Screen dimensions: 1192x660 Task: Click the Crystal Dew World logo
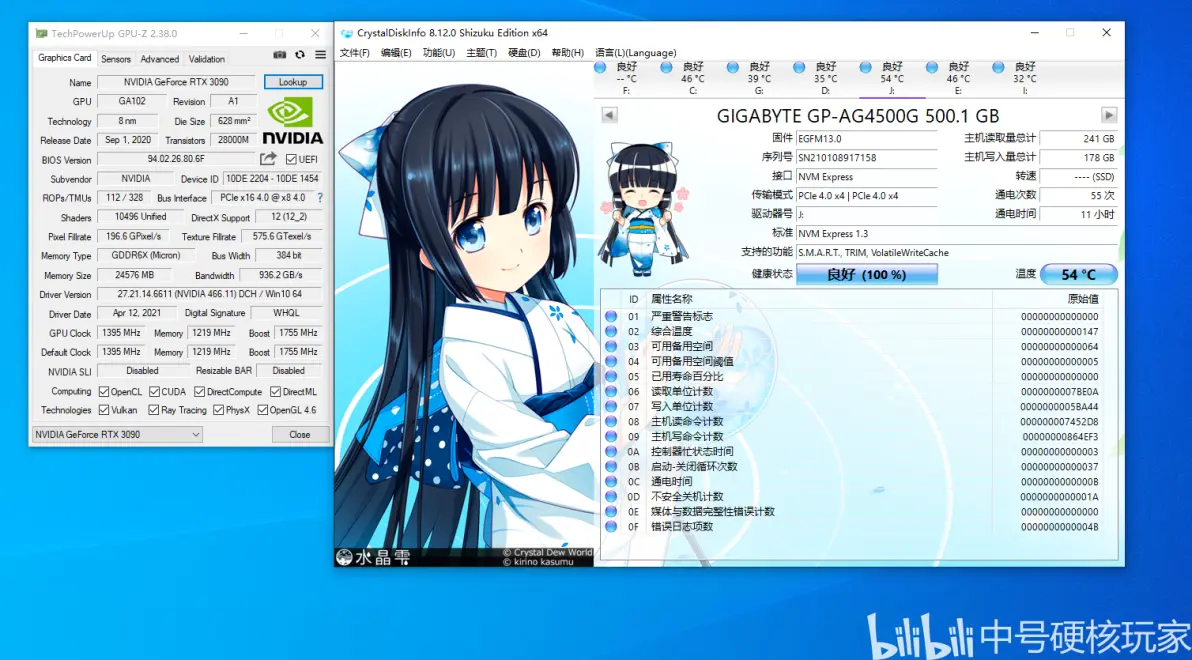pos(373,557)
